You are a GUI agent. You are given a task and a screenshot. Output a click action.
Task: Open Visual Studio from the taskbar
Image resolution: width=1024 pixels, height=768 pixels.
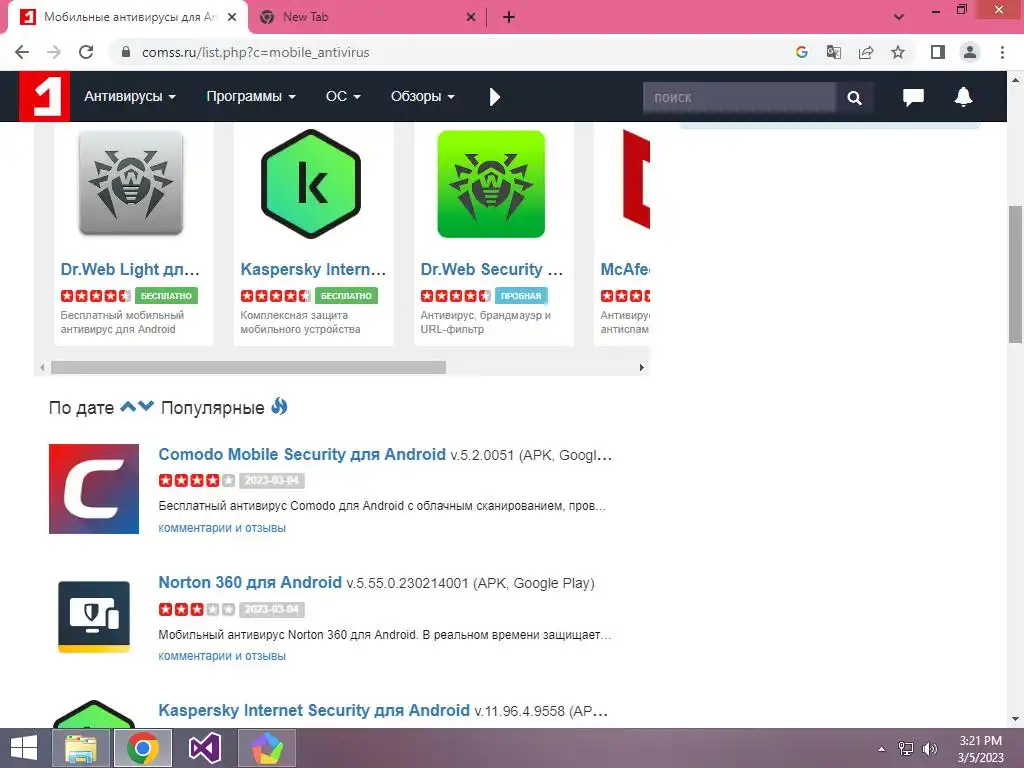(x=205, y=748)
